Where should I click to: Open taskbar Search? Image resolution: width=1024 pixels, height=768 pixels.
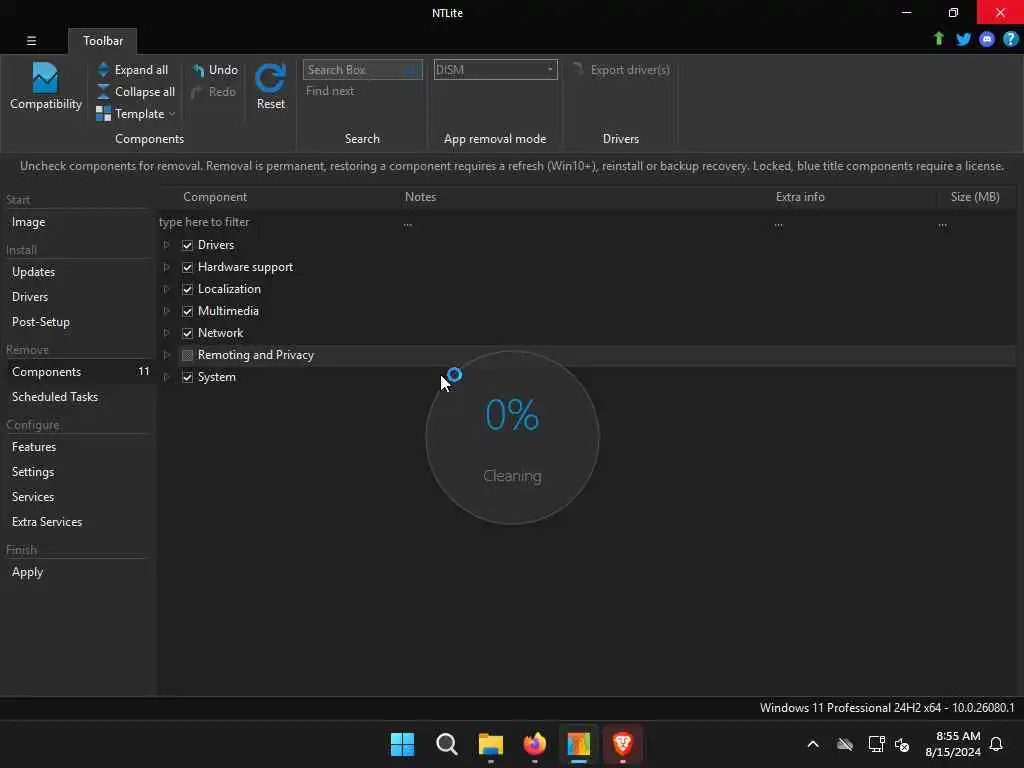447,744
